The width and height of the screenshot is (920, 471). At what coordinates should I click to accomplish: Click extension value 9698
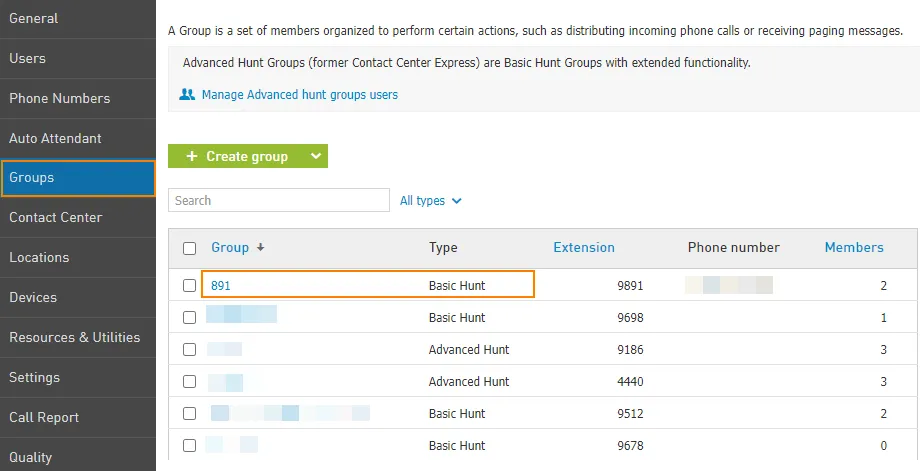[630, 317]
